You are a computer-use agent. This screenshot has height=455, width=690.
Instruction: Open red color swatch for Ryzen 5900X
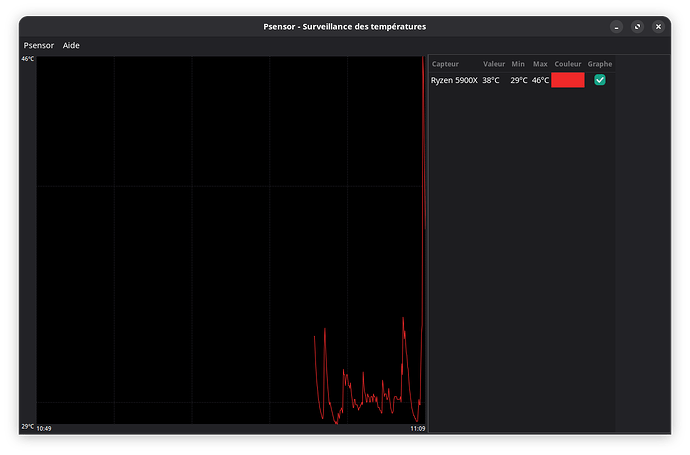point(567,80)
